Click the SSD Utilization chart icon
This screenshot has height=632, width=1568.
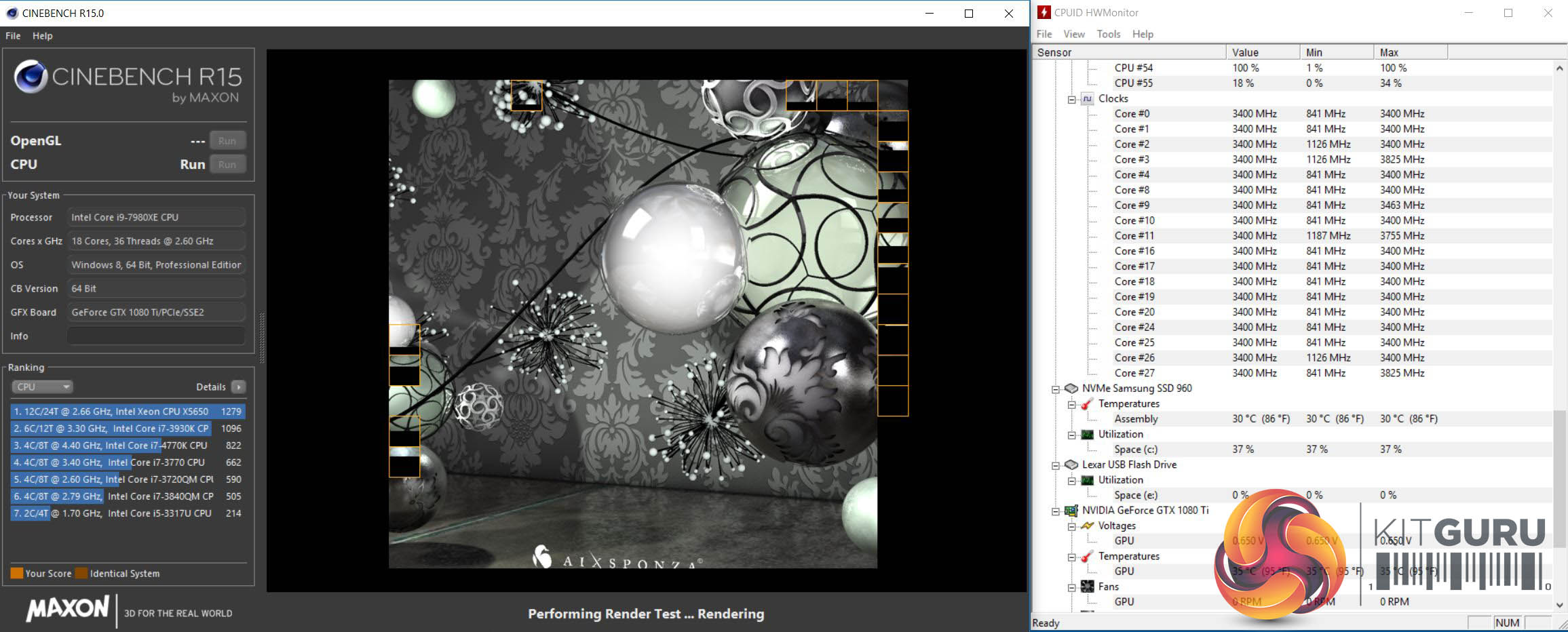(1088, 435)
